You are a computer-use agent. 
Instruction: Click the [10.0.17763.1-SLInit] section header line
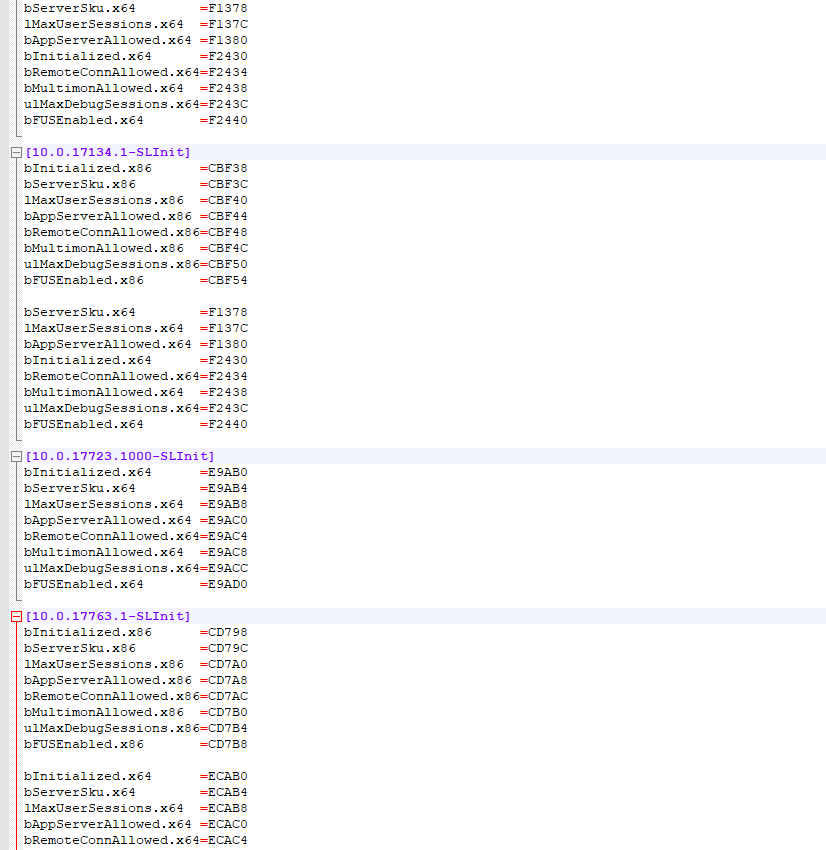[108, 616]
